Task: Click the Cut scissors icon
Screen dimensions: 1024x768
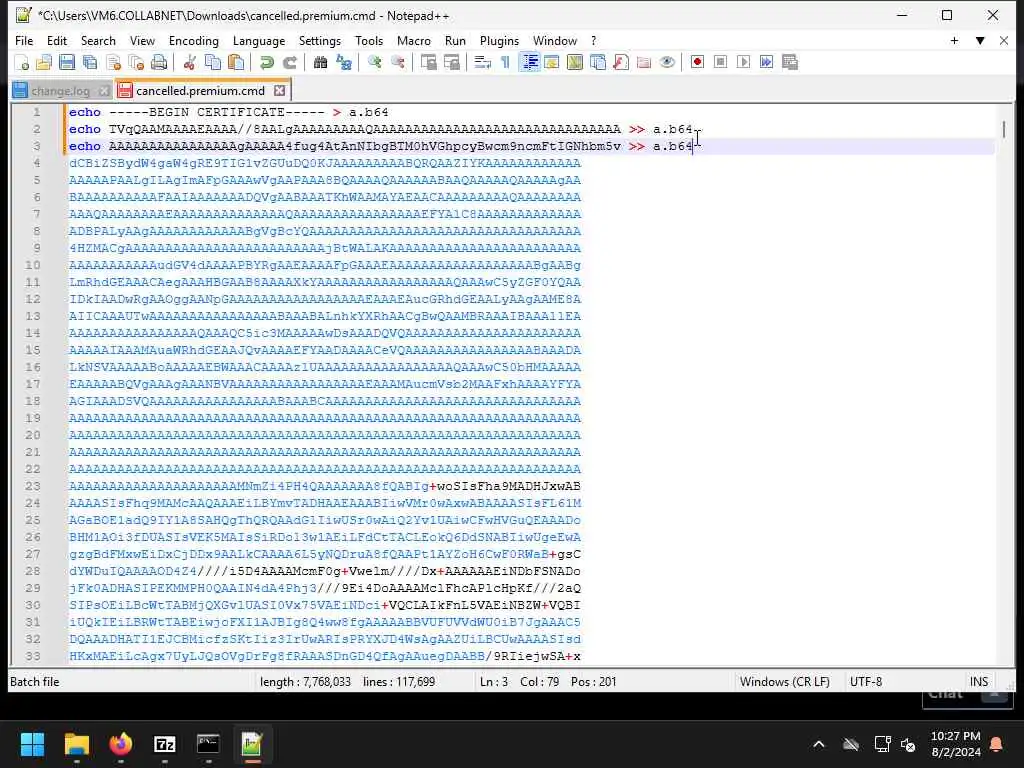Action: [x=190, y=62]
